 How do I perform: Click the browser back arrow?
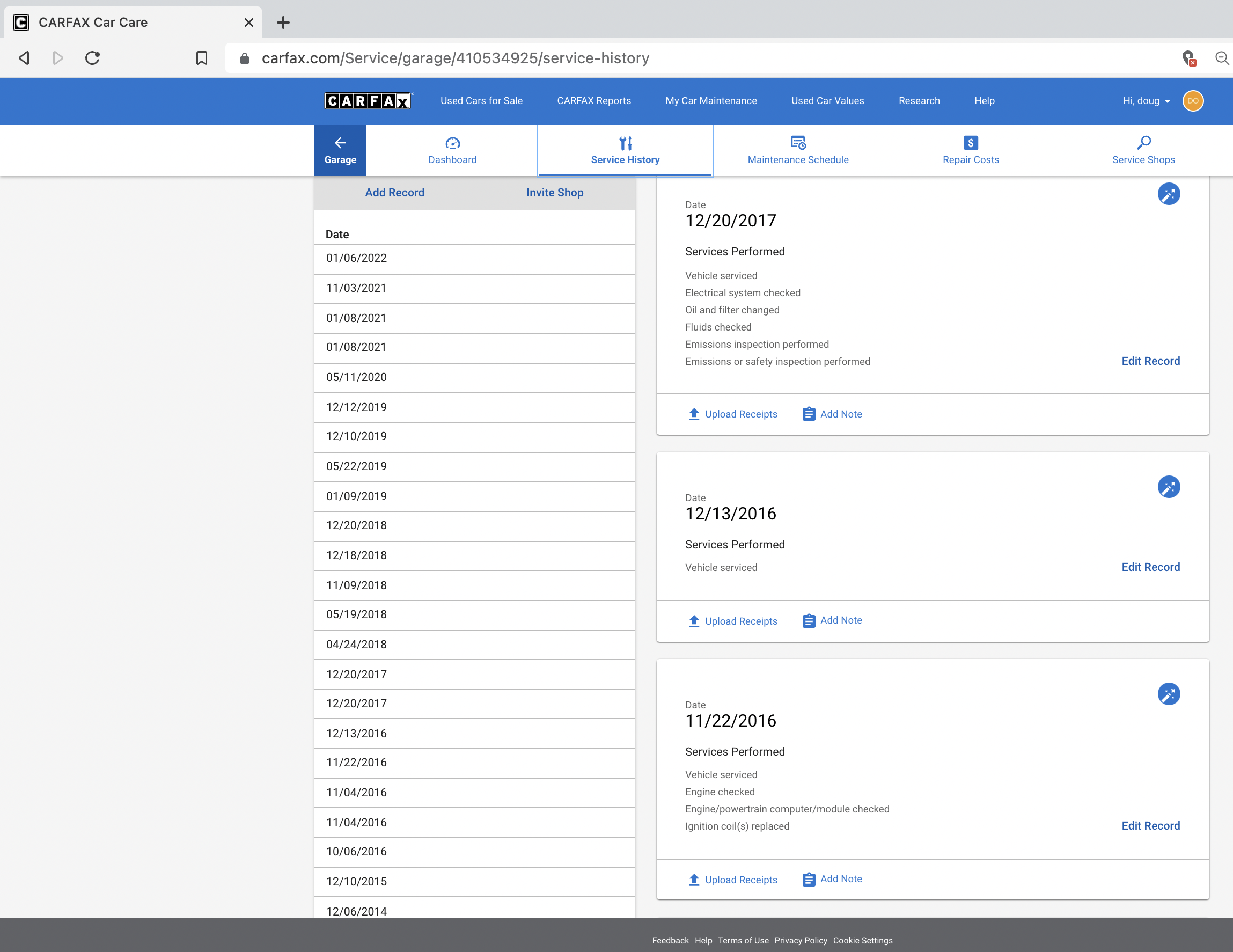click(24, 58)
